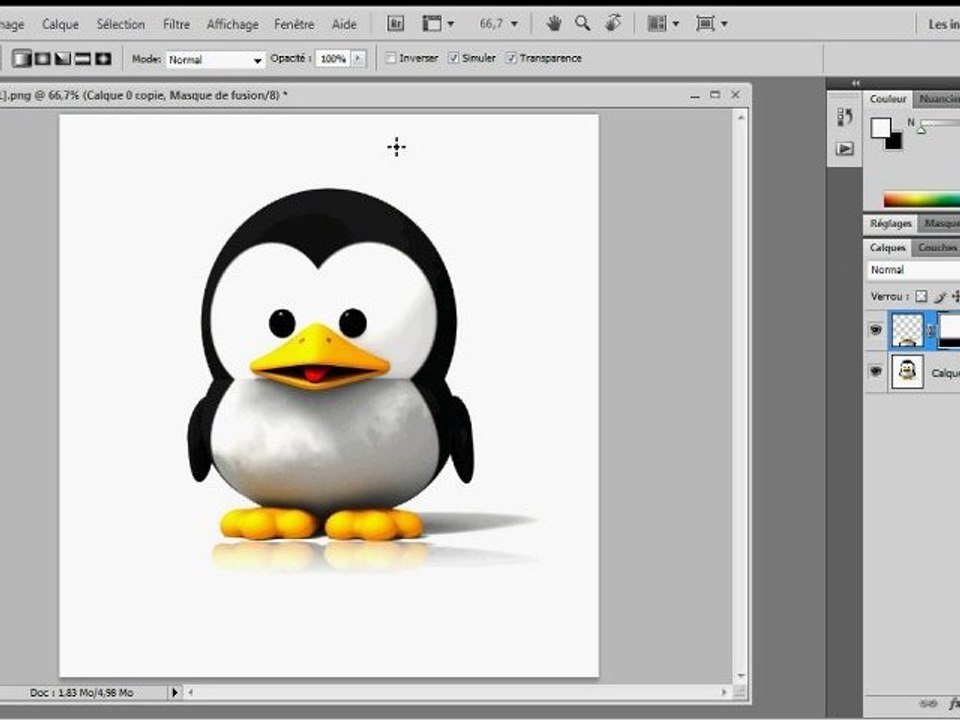Open the Calque menu
The image size is (960, 720).
60,24
